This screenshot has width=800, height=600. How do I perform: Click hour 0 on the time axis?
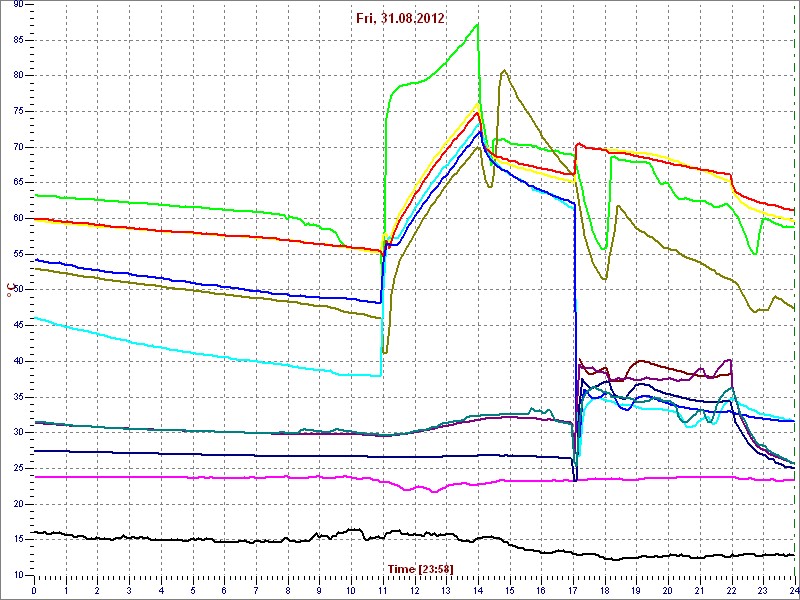(x=34, y=590)
